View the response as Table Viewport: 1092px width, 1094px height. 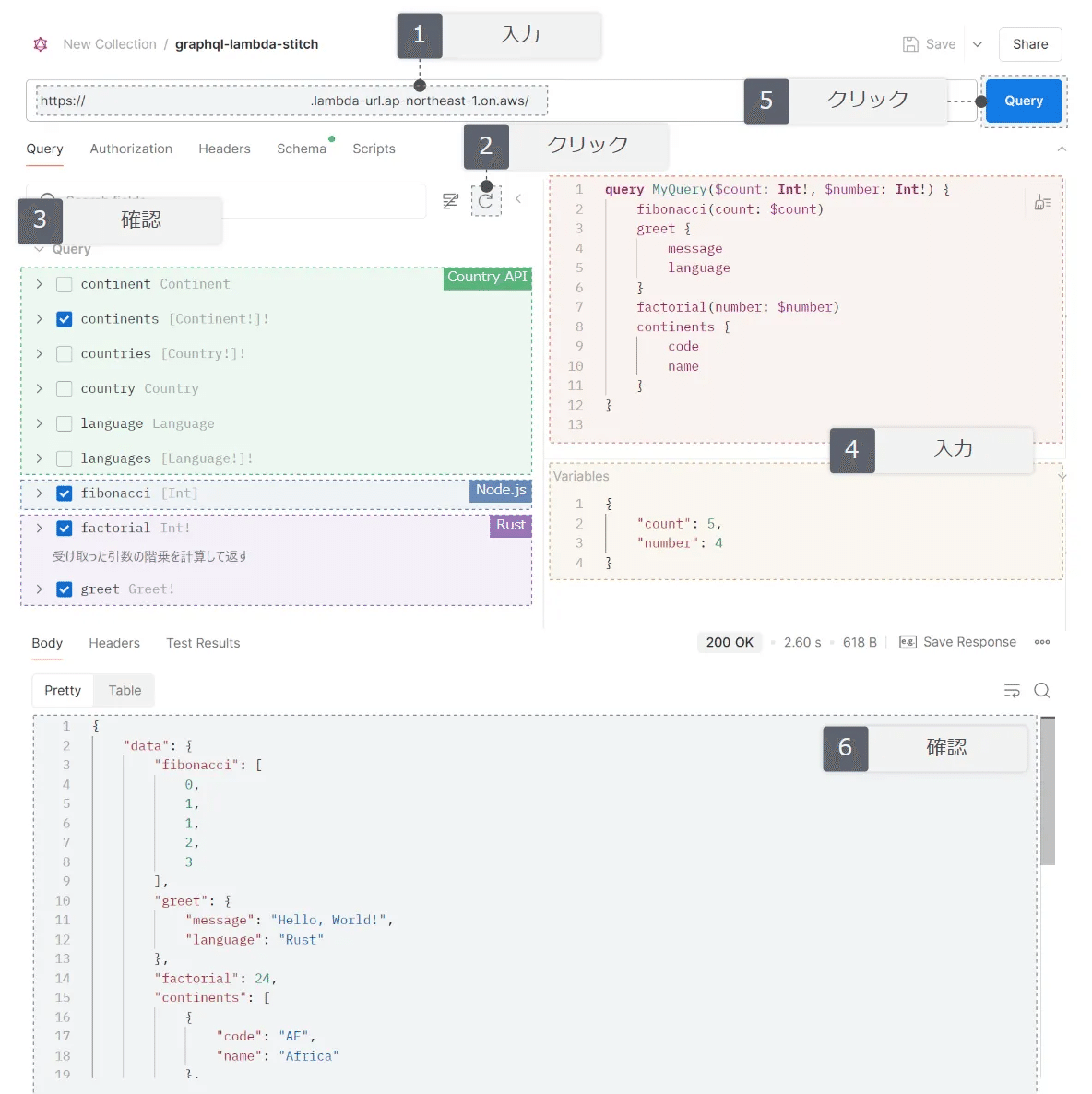(124, 690)
